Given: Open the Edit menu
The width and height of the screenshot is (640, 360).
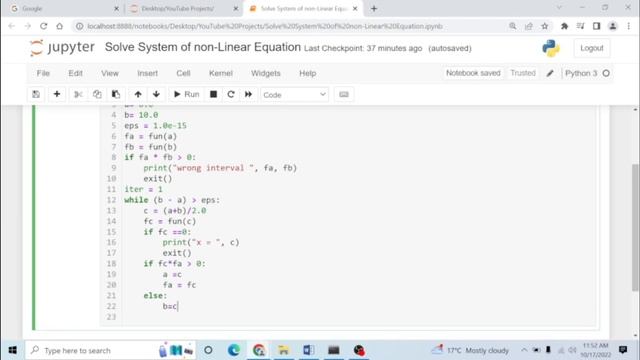Looking at the screenshot, I should pyautogui.click(x=75, y=73).
